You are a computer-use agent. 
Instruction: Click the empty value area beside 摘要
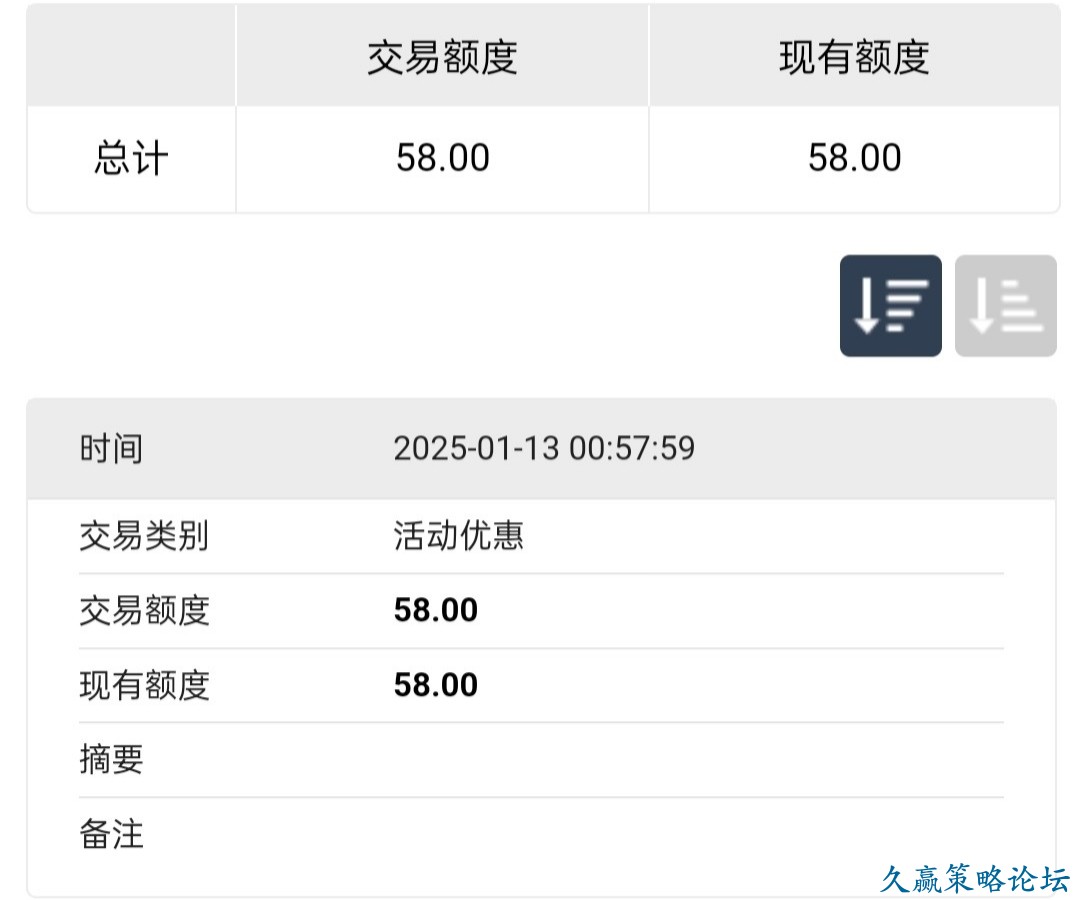(690, 760)
